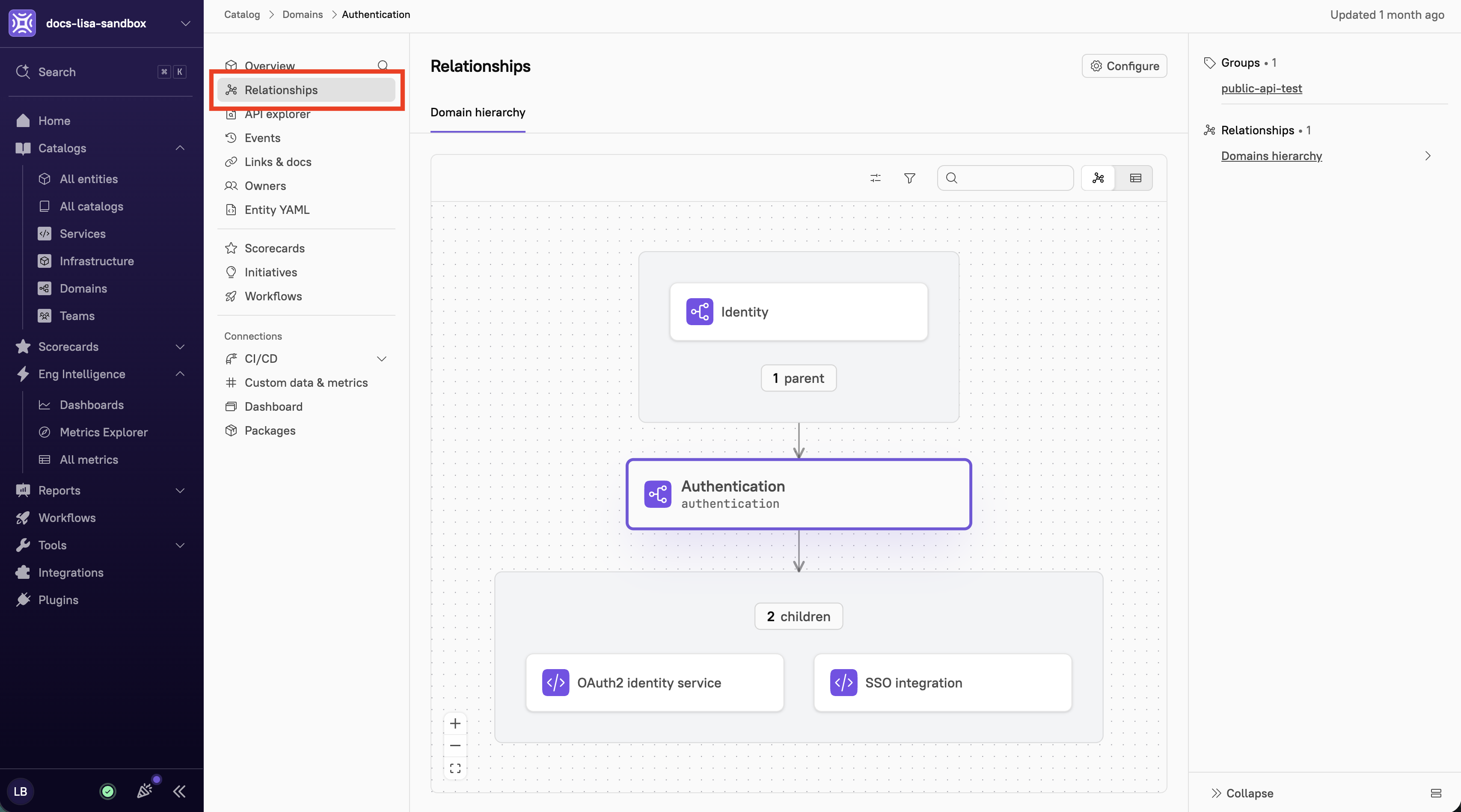Open the Teams catalog

coord(77,316)
